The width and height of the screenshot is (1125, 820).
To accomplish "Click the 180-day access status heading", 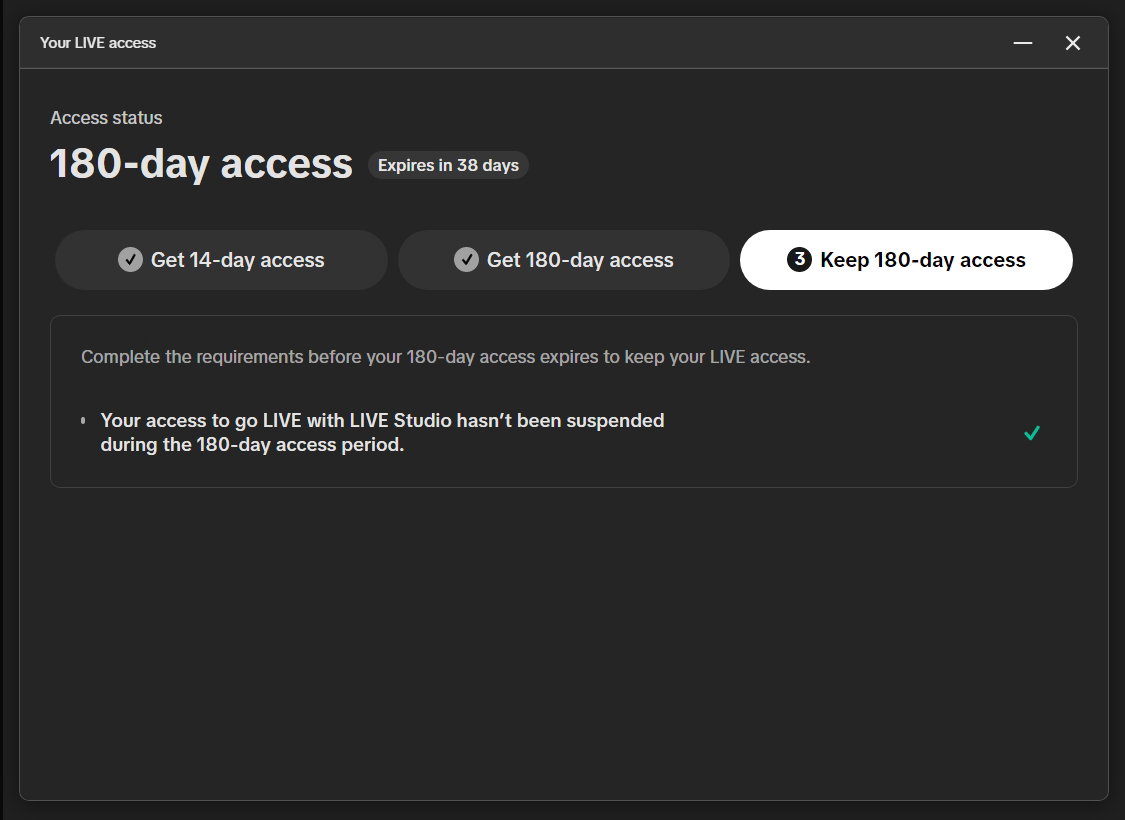I will point(201,164).
